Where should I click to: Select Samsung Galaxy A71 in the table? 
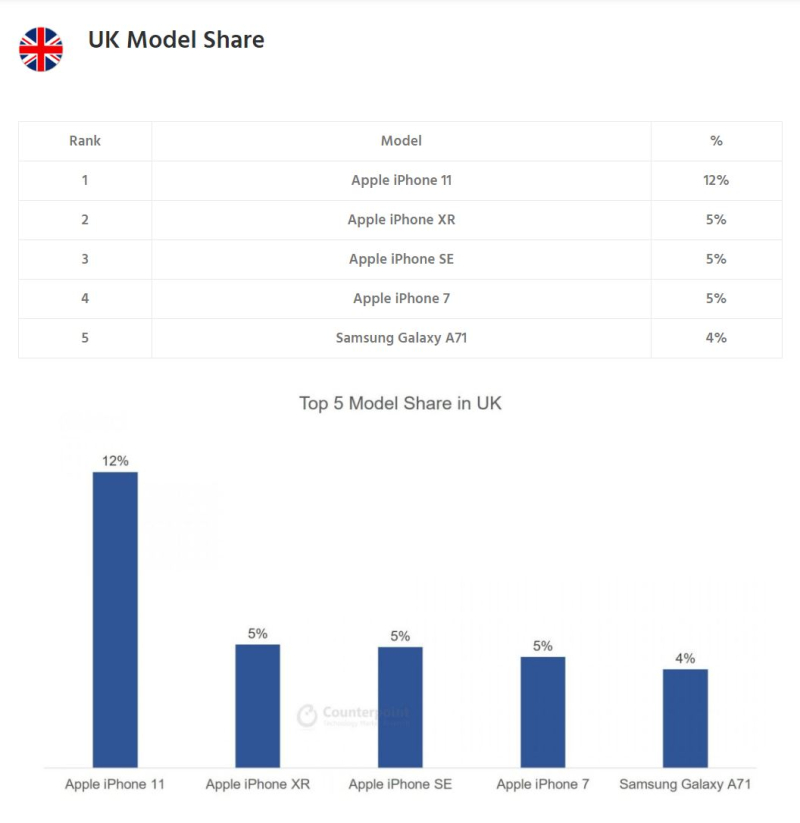401,337
